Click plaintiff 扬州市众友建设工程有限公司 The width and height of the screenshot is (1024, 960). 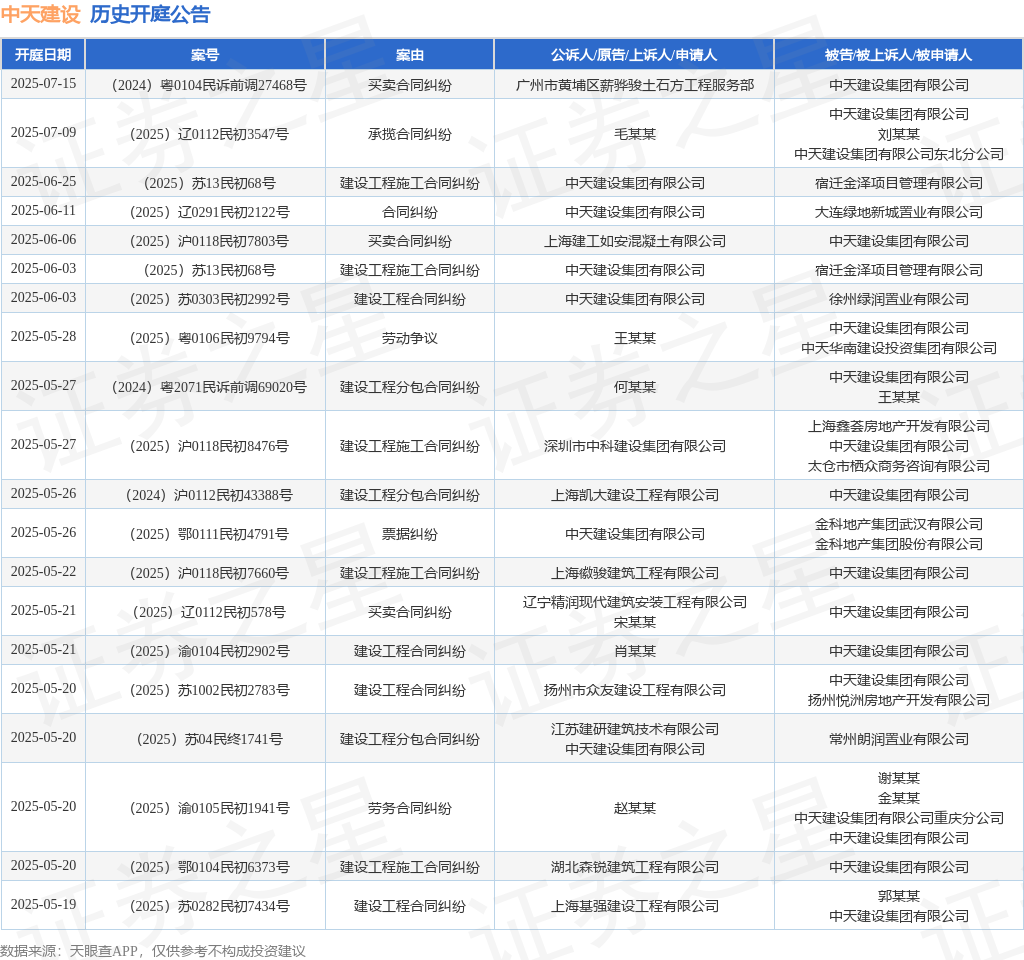point(635,690)
